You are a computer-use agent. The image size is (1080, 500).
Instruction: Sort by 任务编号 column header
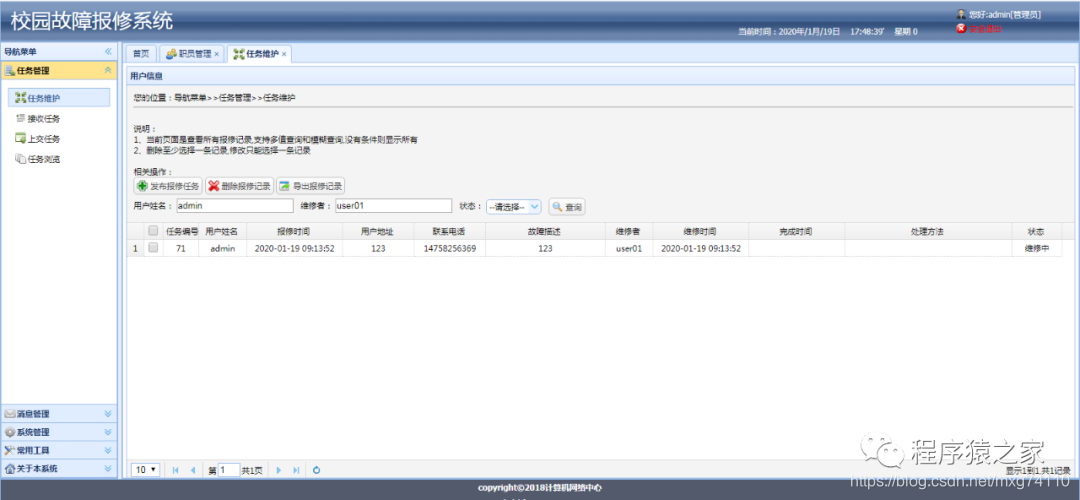pyautogui.click(x=182, y=231)
